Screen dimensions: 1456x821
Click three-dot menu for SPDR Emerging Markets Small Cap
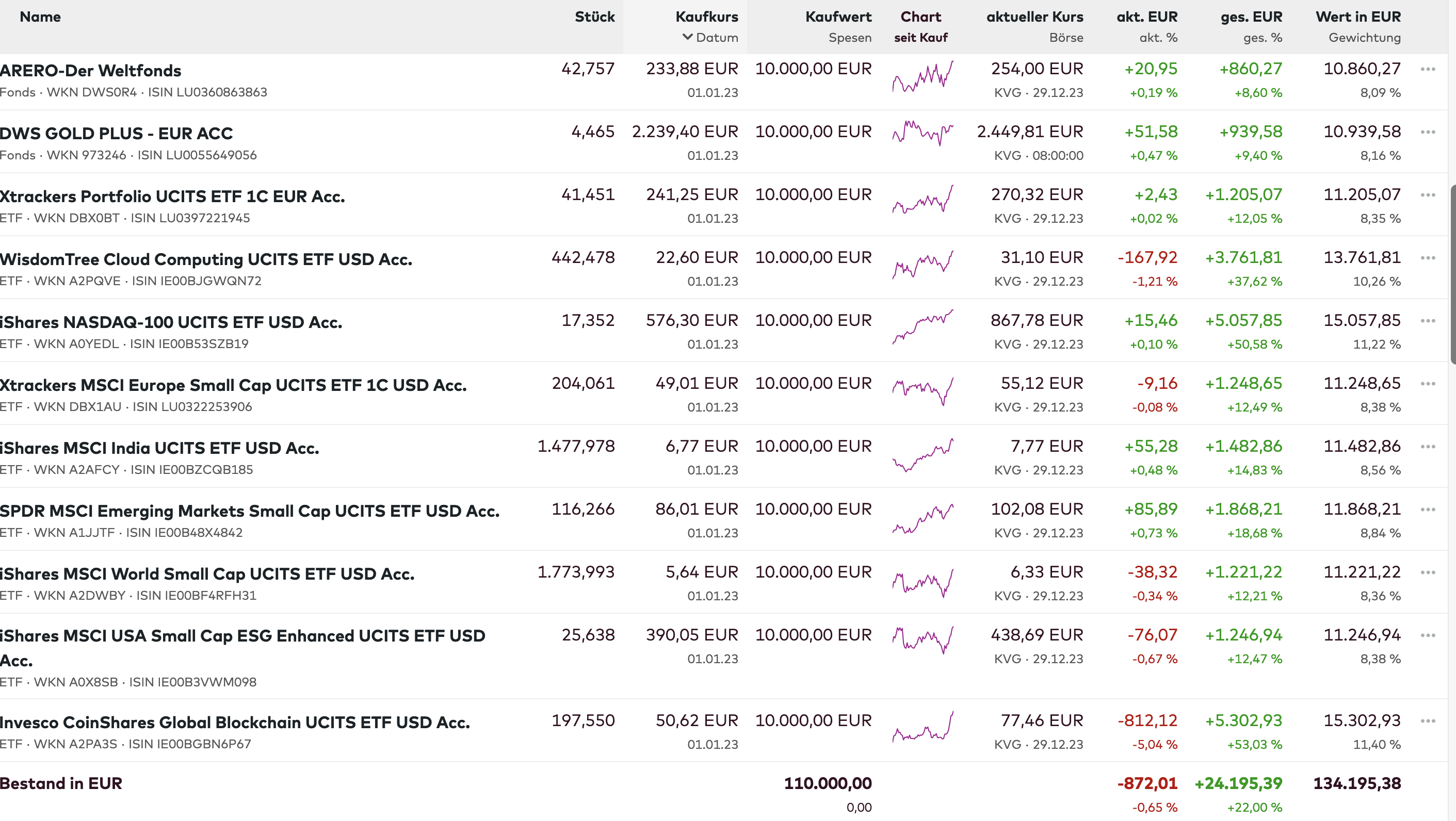1428,510
